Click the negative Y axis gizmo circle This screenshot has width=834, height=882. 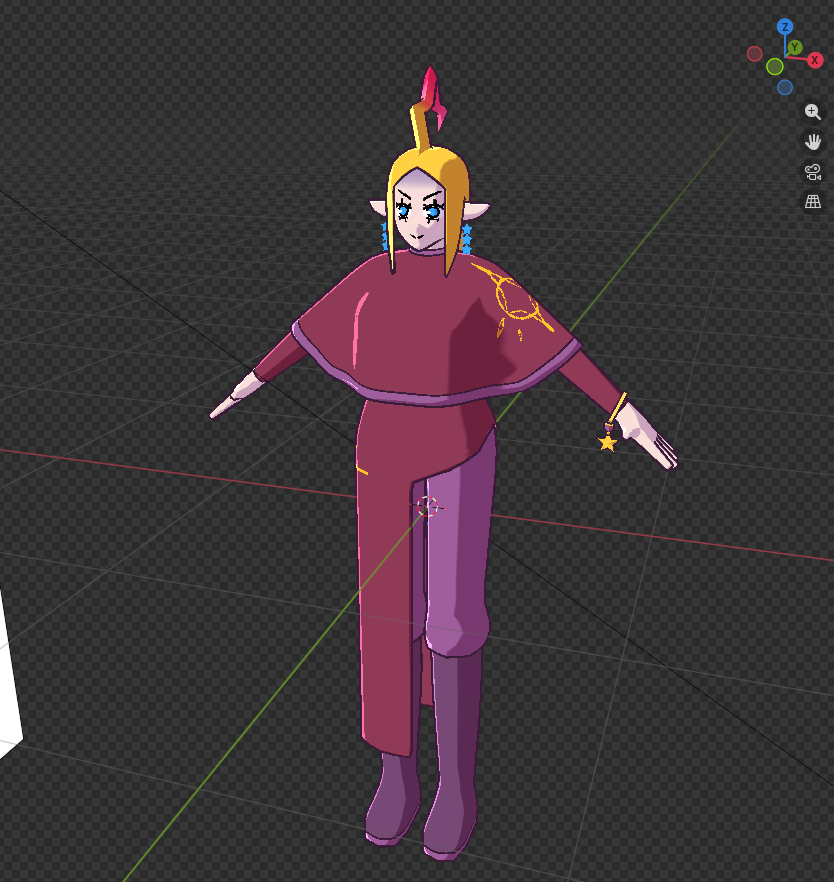click(775, 67)
